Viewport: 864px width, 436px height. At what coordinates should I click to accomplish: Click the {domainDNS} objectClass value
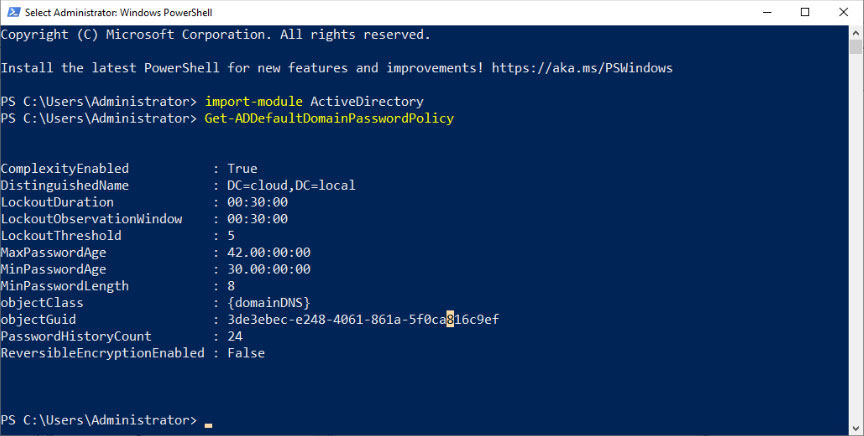[x=269, y=303]
